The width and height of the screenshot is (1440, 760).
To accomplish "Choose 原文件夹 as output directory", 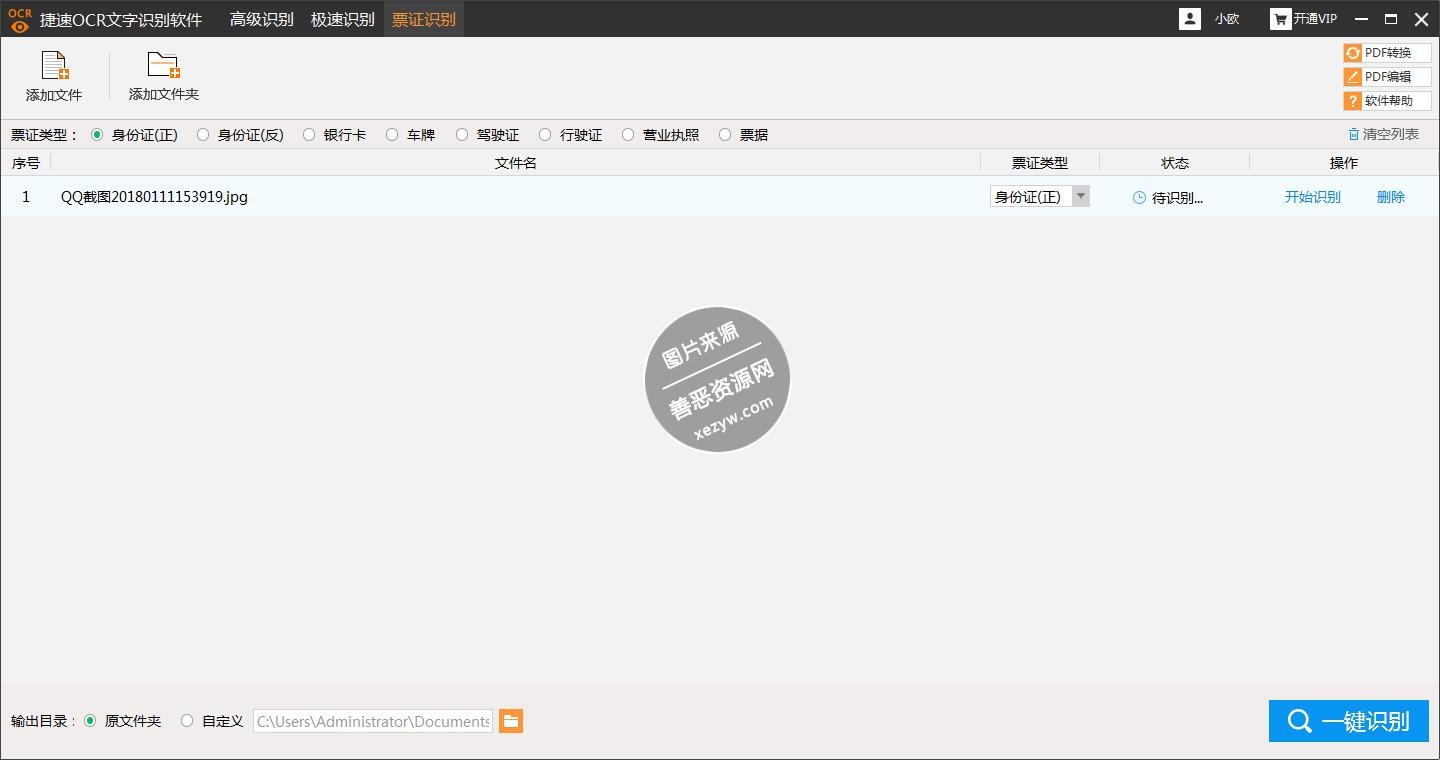I will coord(90,721).
